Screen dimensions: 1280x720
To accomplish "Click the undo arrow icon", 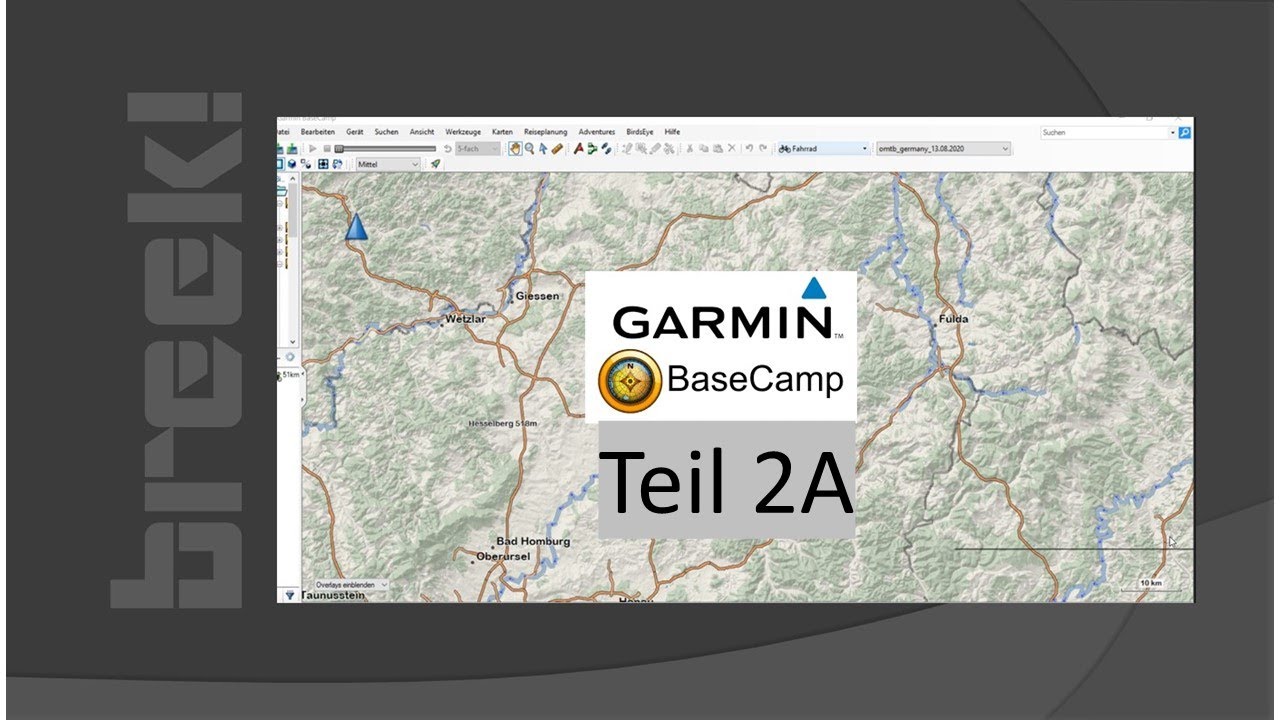I will [x=749, y=148].
